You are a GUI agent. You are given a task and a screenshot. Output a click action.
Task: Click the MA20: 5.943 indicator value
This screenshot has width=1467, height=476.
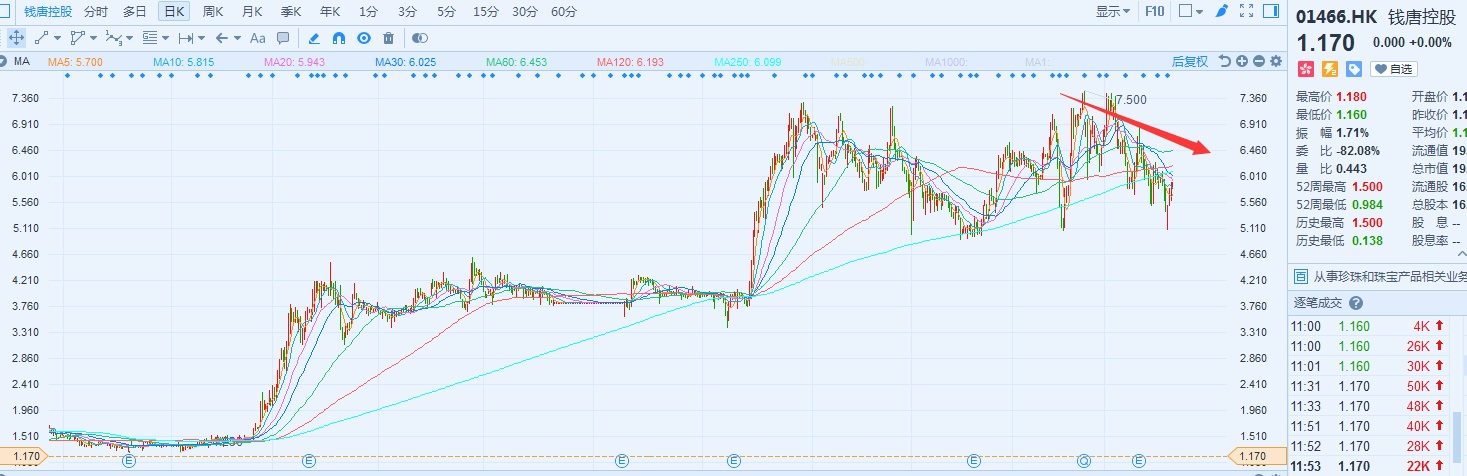click(x=294, y=62)
